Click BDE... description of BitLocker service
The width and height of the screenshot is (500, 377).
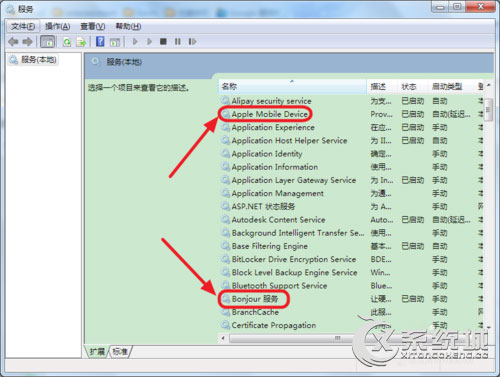(380, 259)
